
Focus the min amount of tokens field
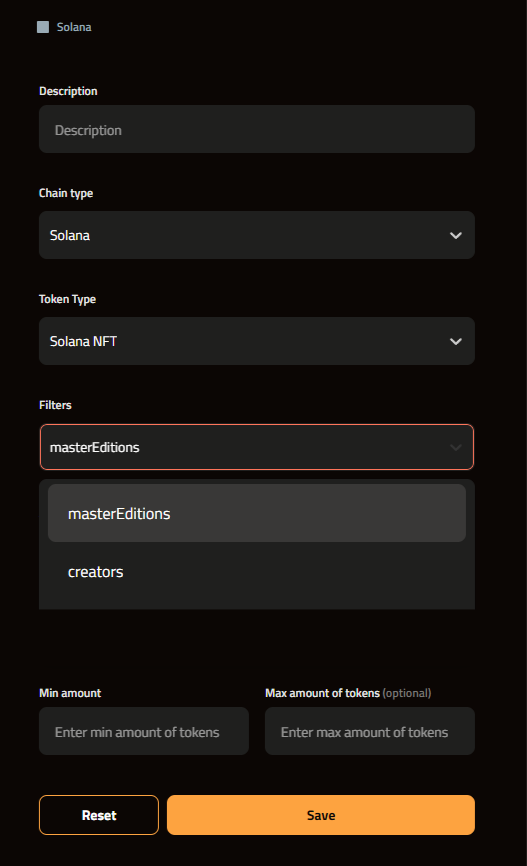[144, 731]
